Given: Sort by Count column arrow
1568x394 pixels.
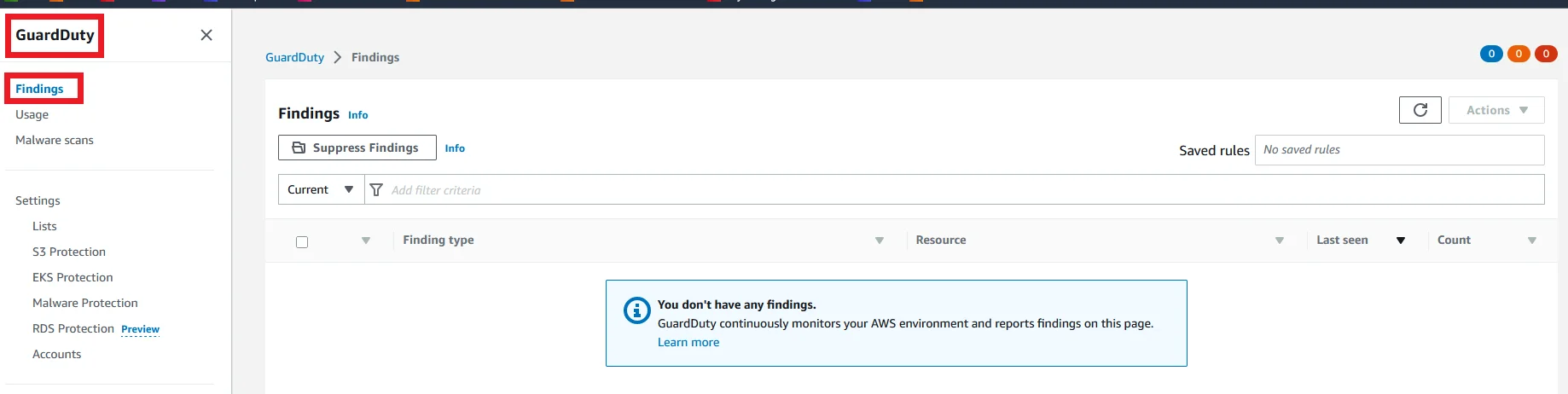Looking at the screenshot, I should tap(1532, 240).
